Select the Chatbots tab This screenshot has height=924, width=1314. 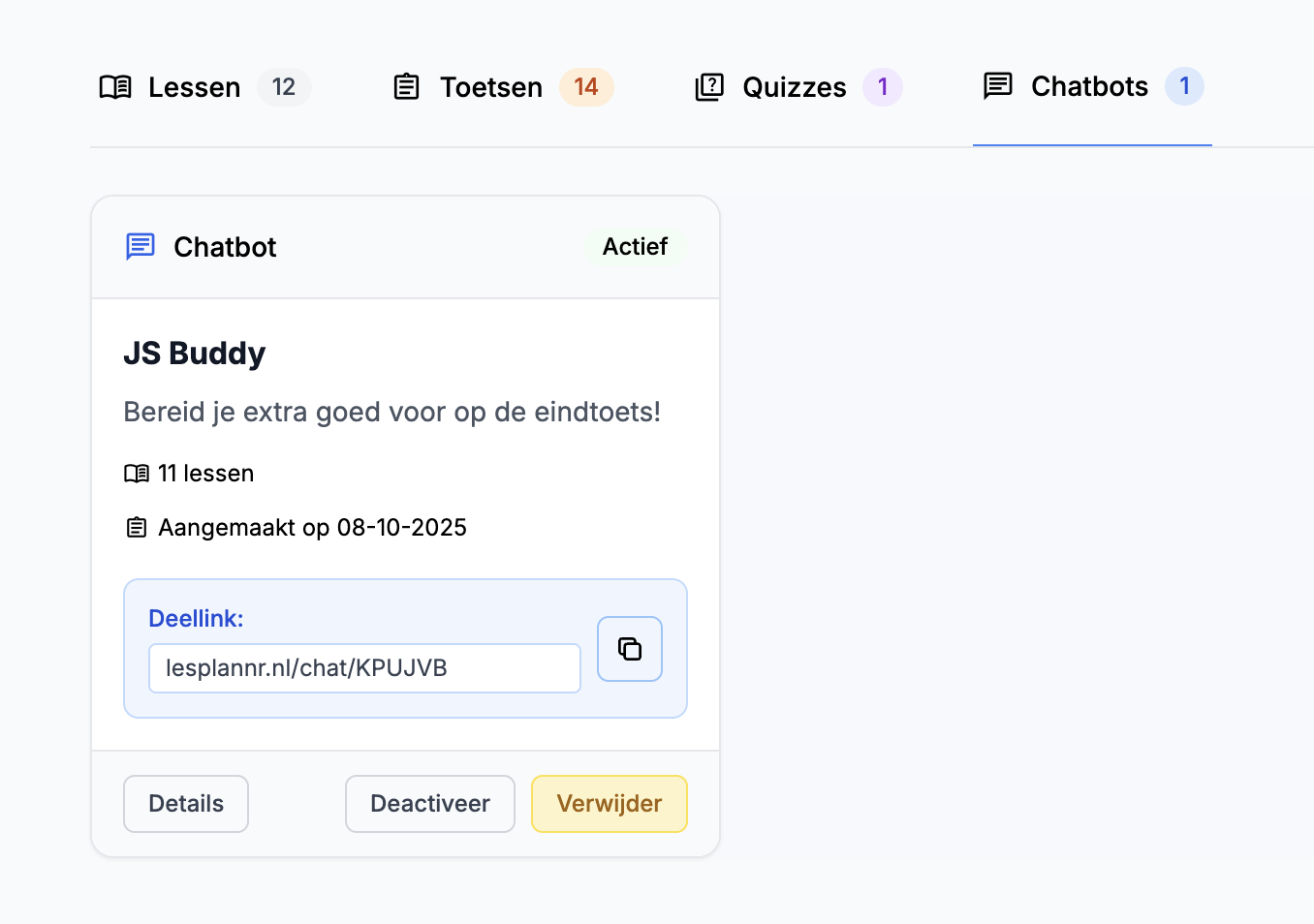pos(1089,86)
